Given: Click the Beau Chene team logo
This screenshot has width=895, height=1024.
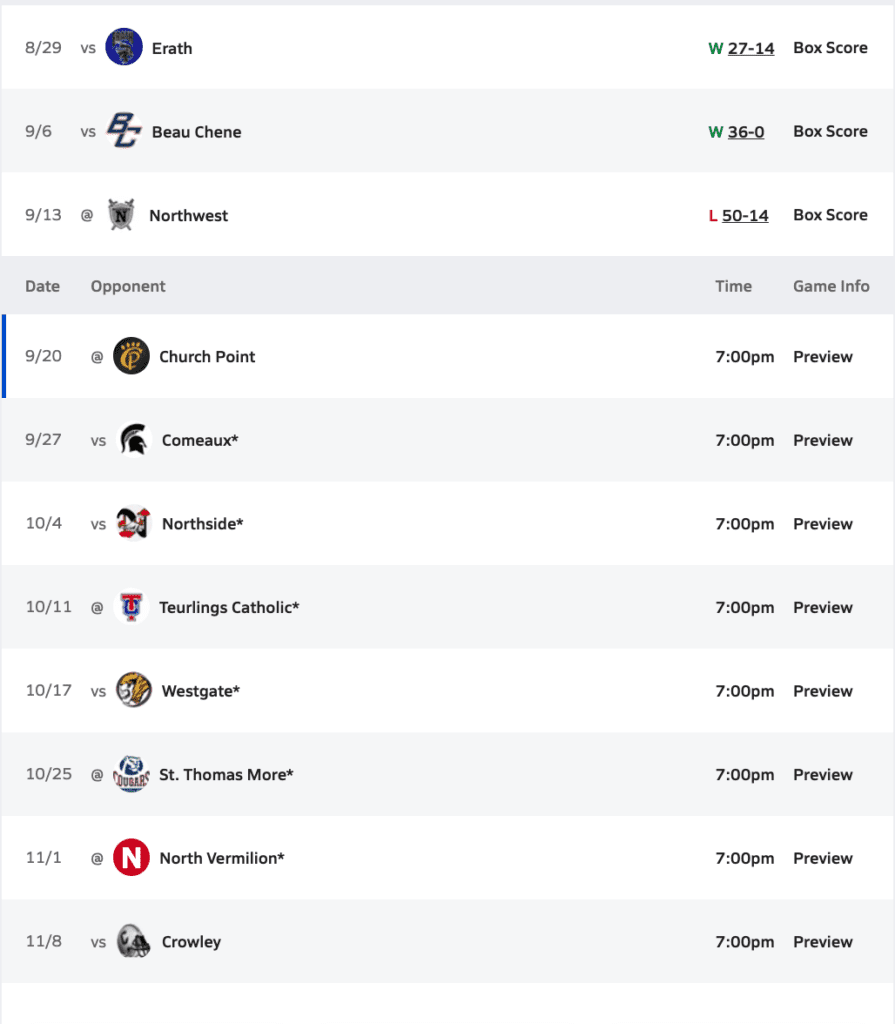Looking at the screenshot, I should (x=124, y=132).
